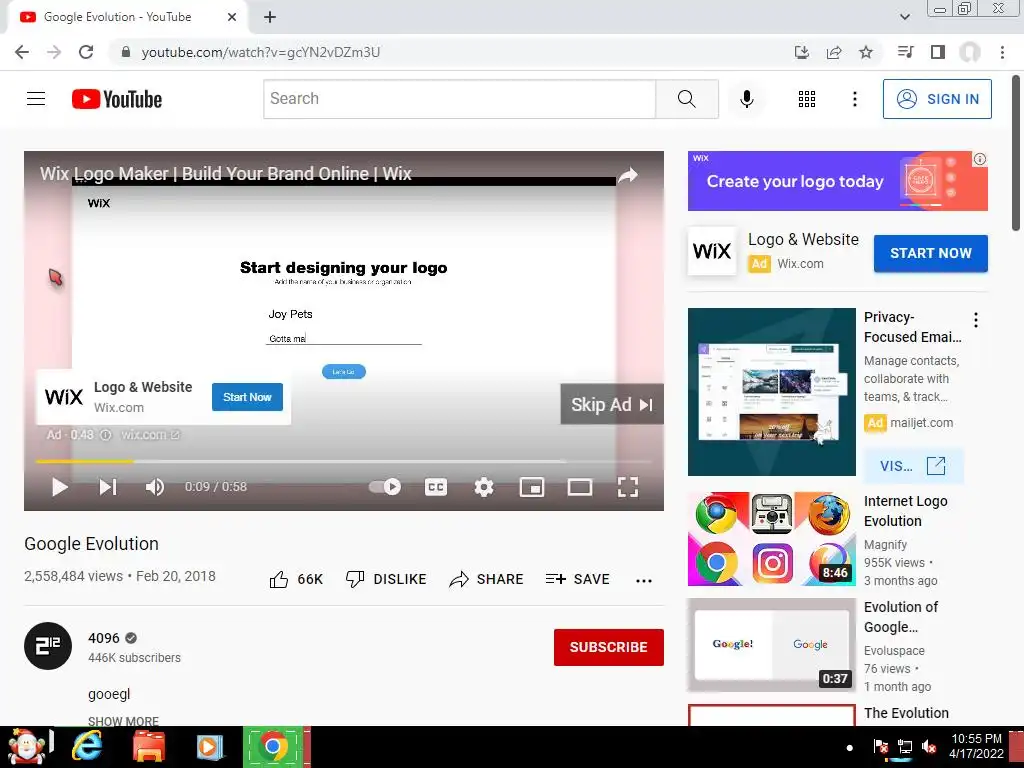Open the options menu for the mailjet ad
Viewport: 1024px width, 768px height.
click(x=976, y=319)
